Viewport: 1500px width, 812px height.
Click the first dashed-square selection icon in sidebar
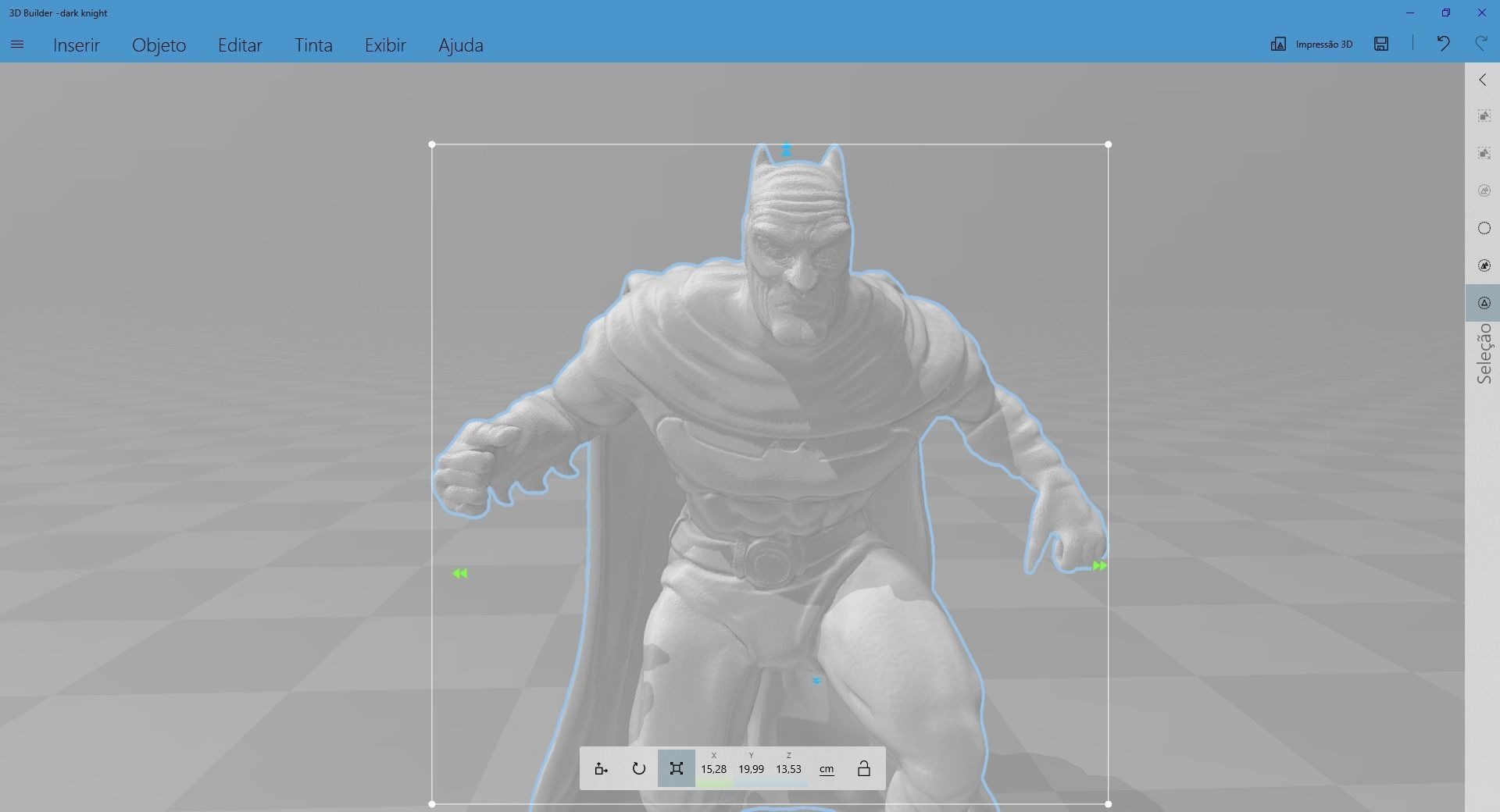click(1484, 116)
